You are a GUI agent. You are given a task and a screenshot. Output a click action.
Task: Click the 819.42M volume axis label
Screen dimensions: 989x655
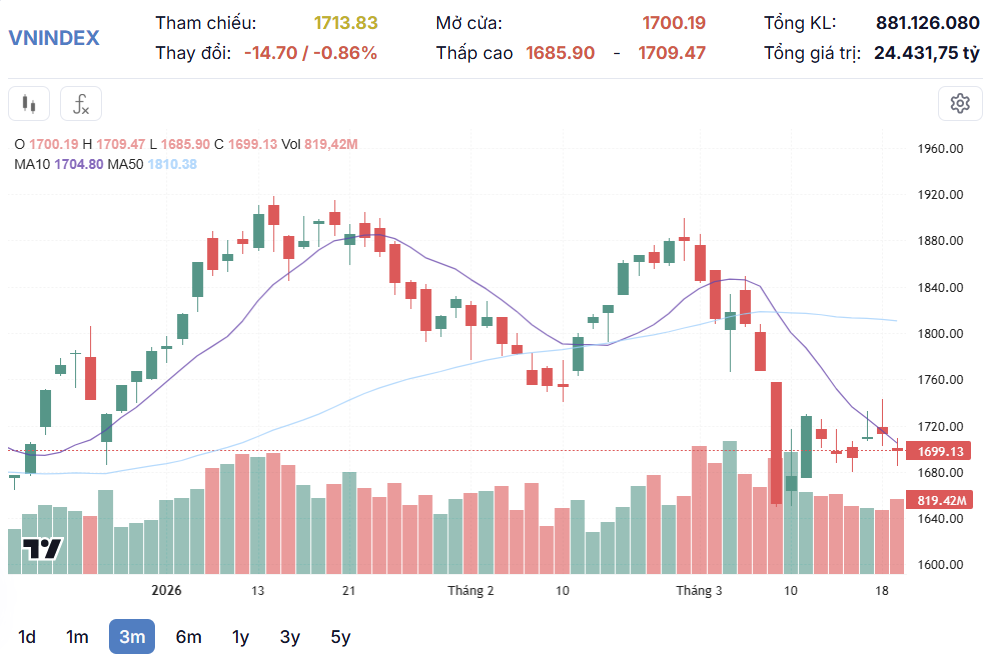click(940, 500)
